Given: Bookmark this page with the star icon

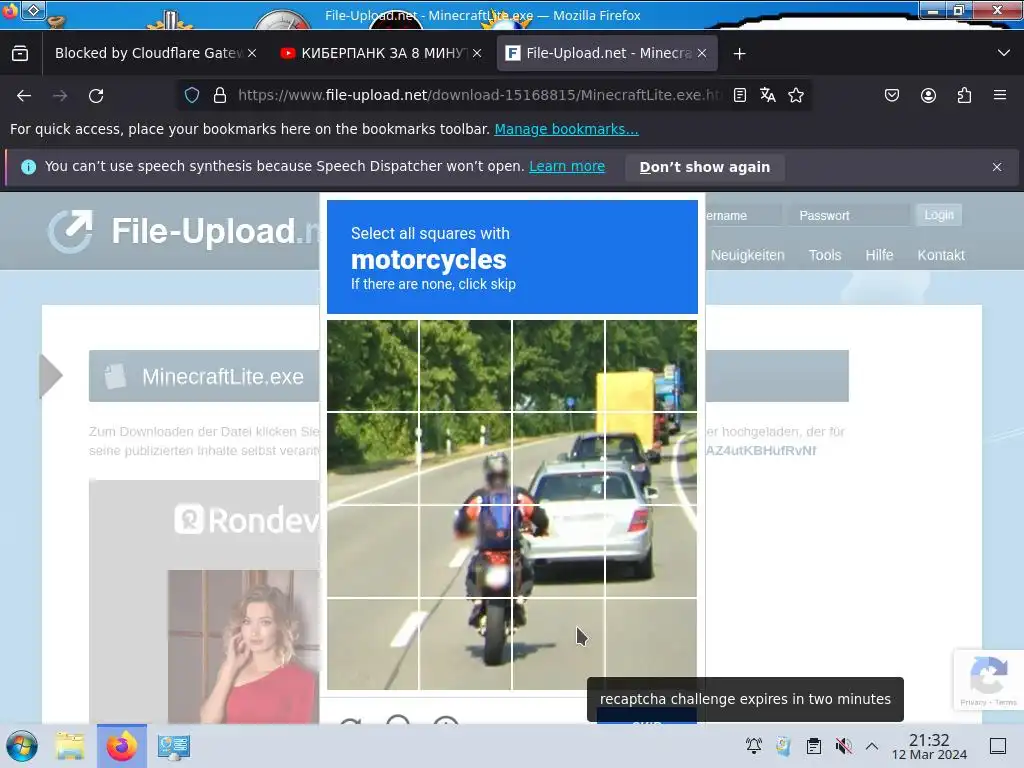Looking at the screenshot, I should (x=796, y=95).
